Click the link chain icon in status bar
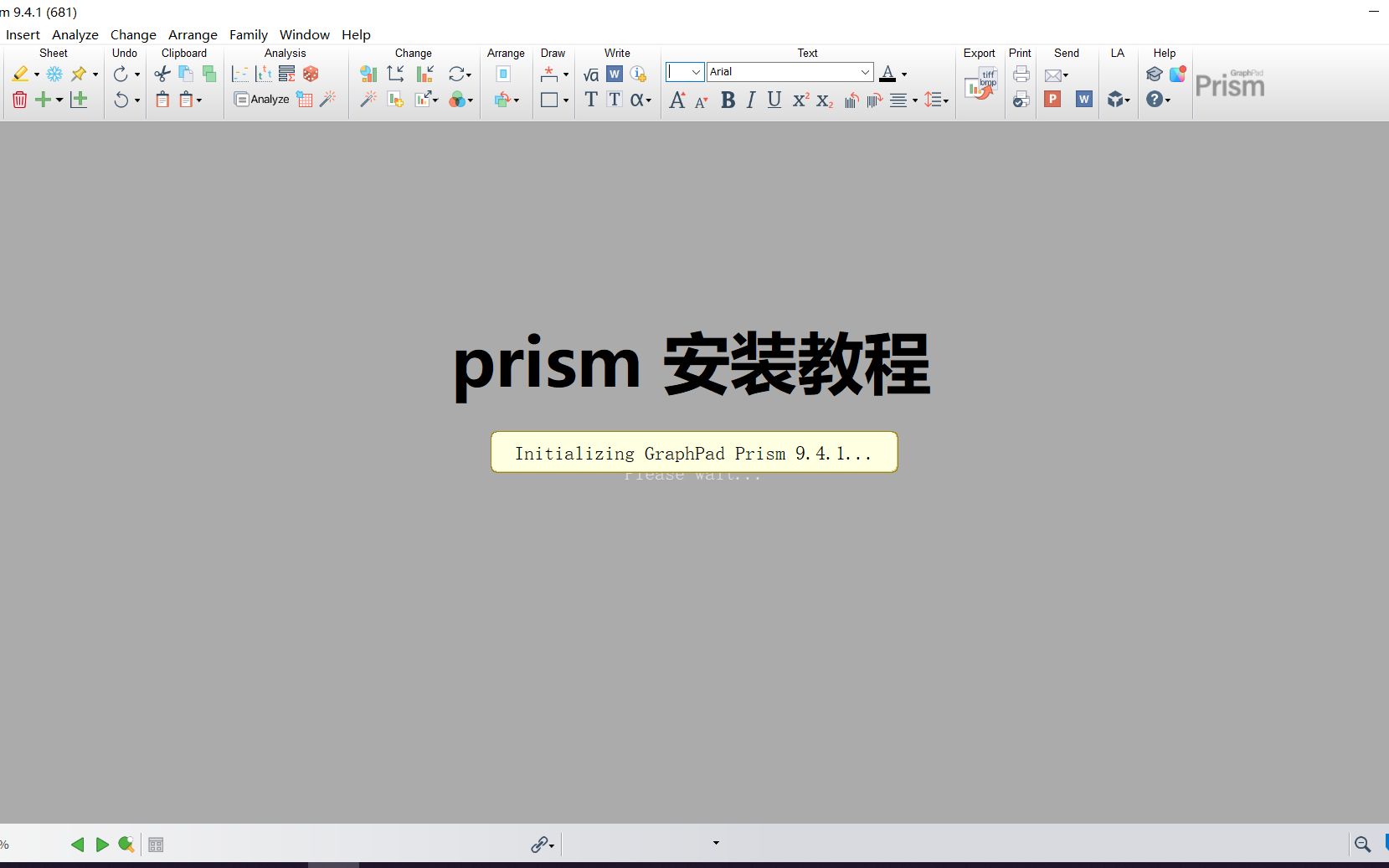 click(x=540, y=845)
